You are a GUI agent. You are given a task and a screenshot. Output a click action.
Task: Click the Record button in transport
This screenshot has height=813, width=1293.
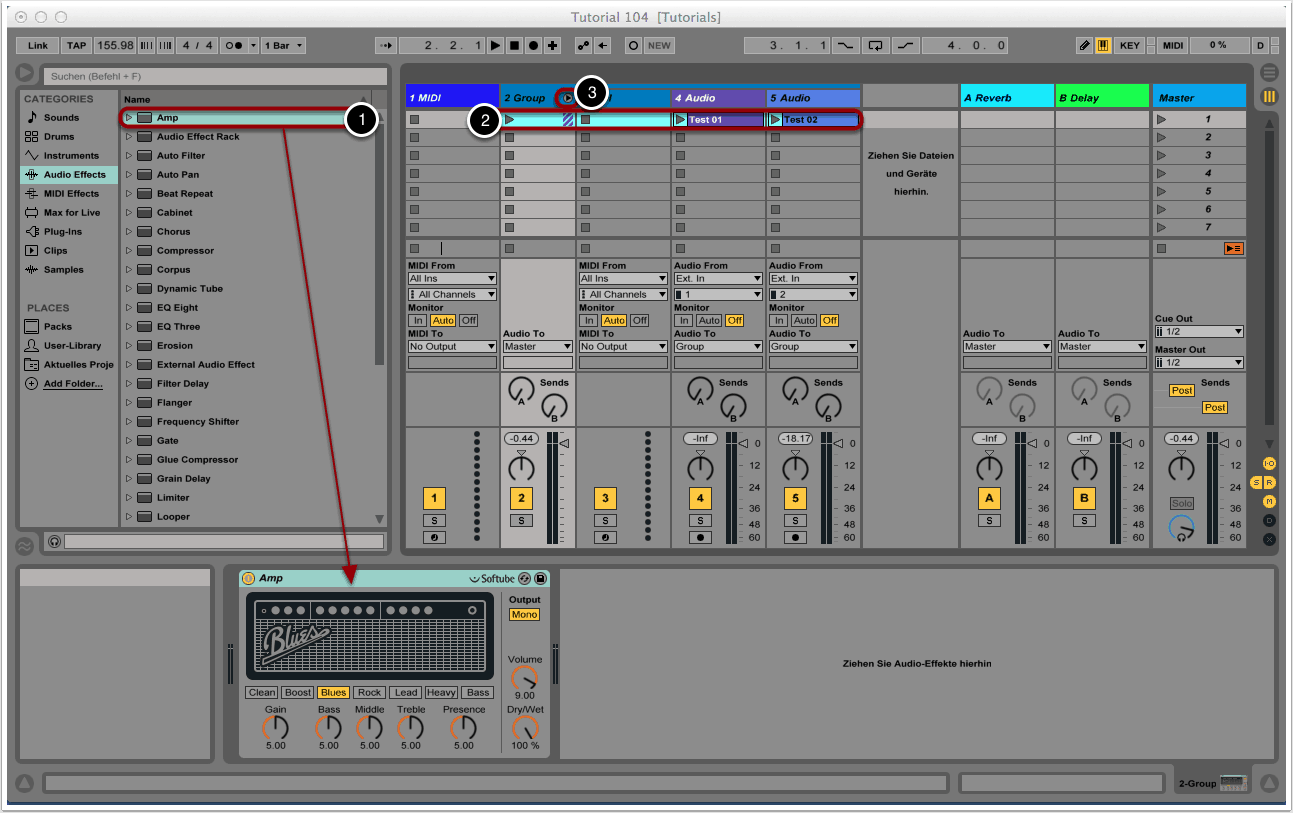[533, 45]
